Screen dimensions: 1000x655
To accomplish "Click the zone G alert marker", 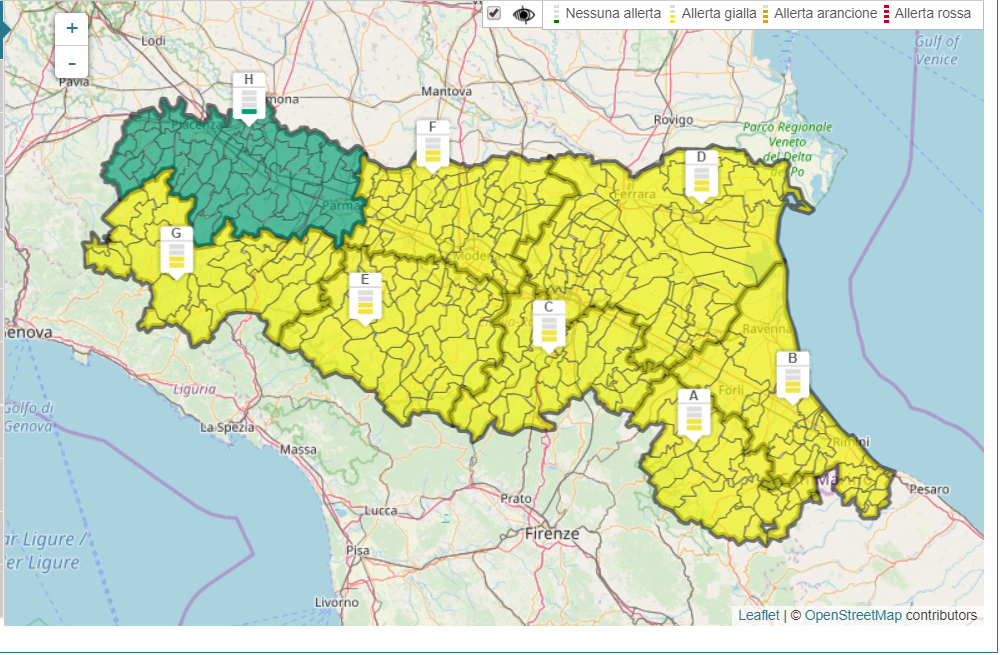I will pos(176,252).
